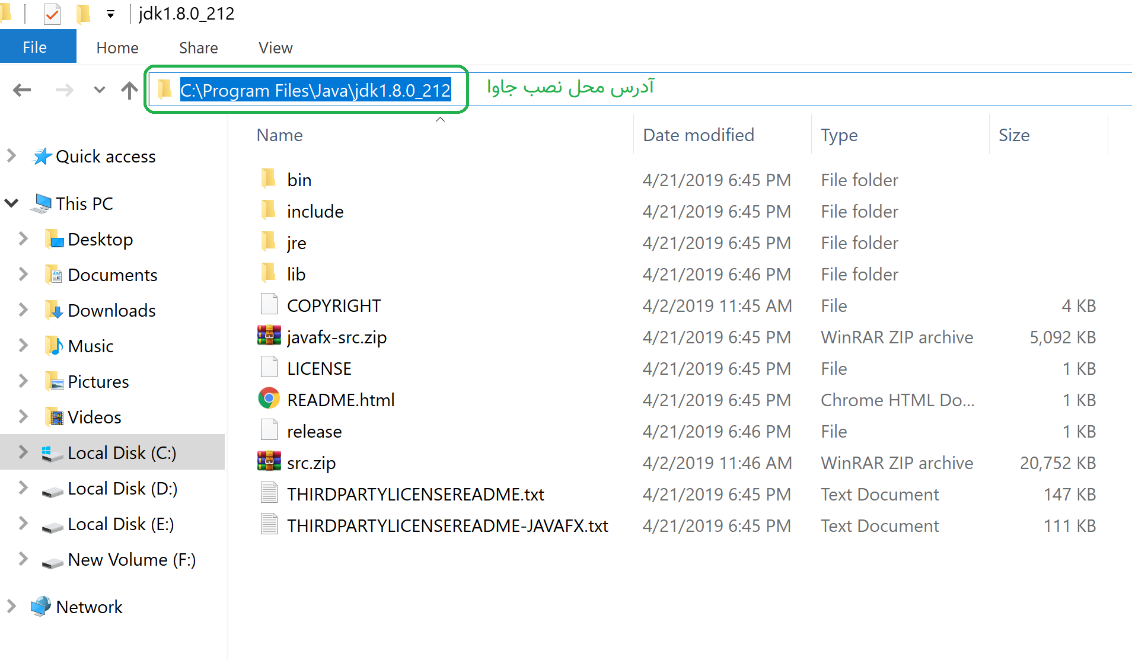
Task: Click the Properties checkmark icon in title bar
Action: (52, 14)
